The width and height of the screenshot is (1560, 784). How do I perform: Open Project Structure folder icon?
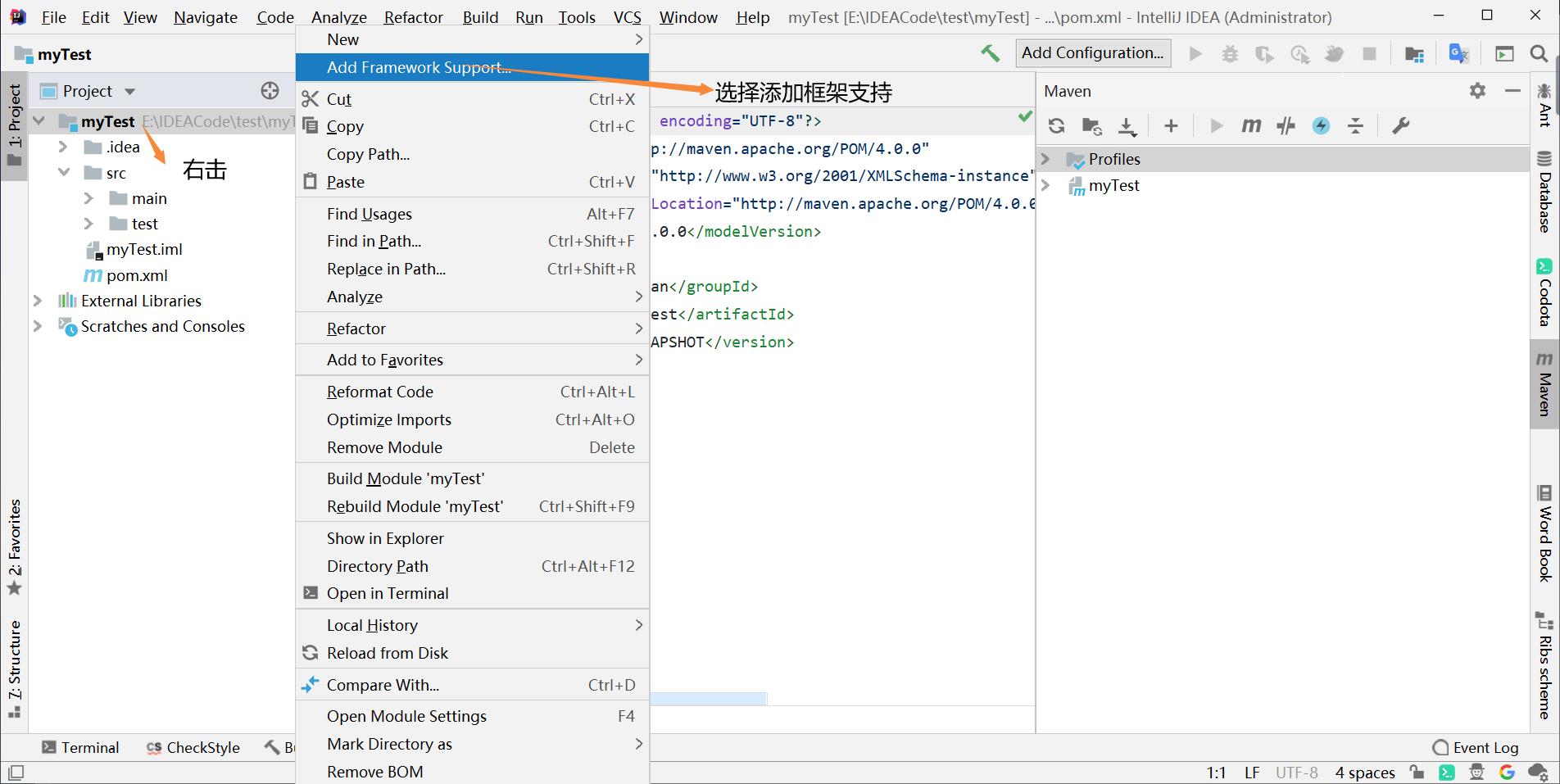coord(1414,54)
